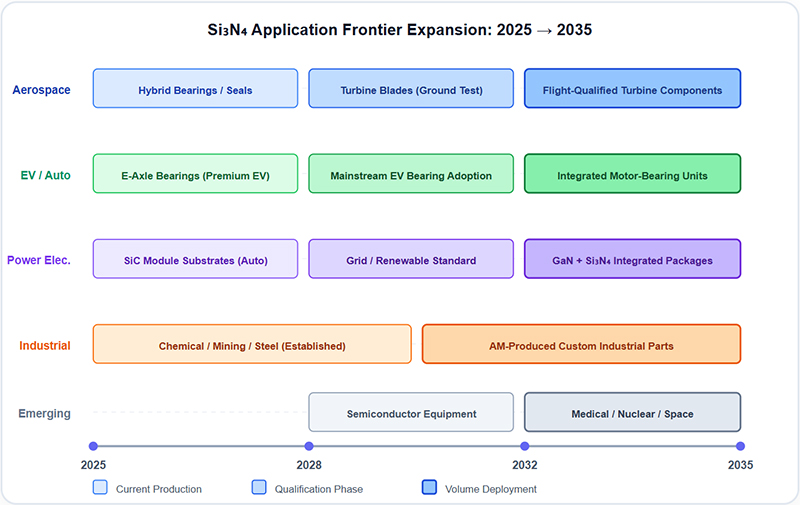800x505 pixels.
Task: Click the Medical / Nuclear / Space box
Action: (633, 412)
